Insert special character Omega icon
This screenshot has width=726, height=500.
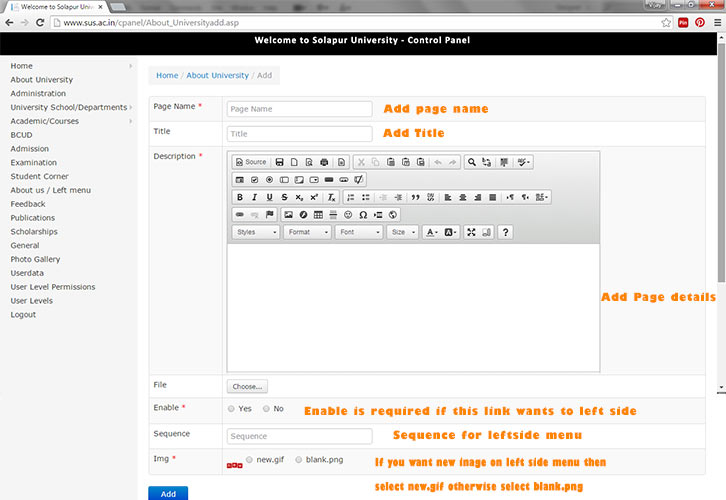click(x=363, y=215)
